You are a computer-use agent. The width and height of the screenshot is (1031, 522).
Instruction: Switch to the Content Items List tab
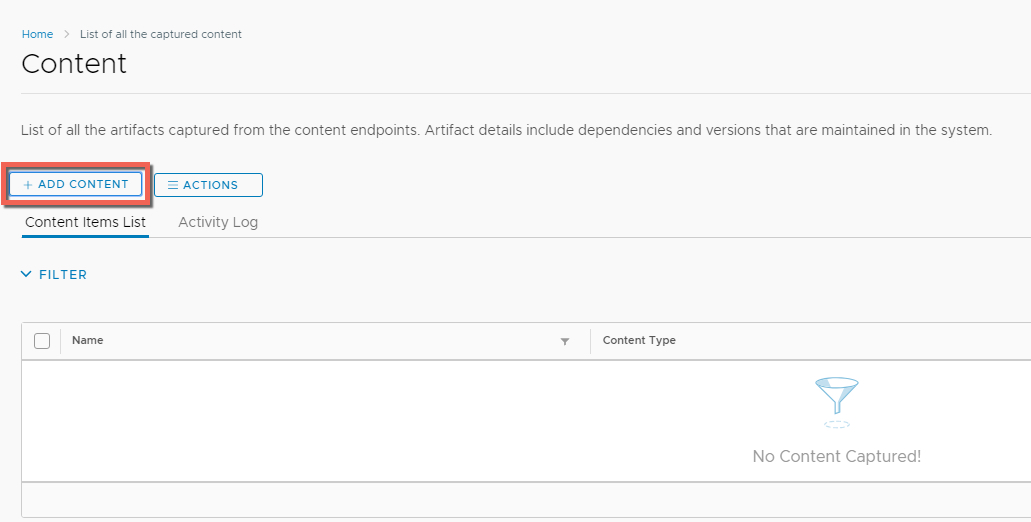[85, 222]
